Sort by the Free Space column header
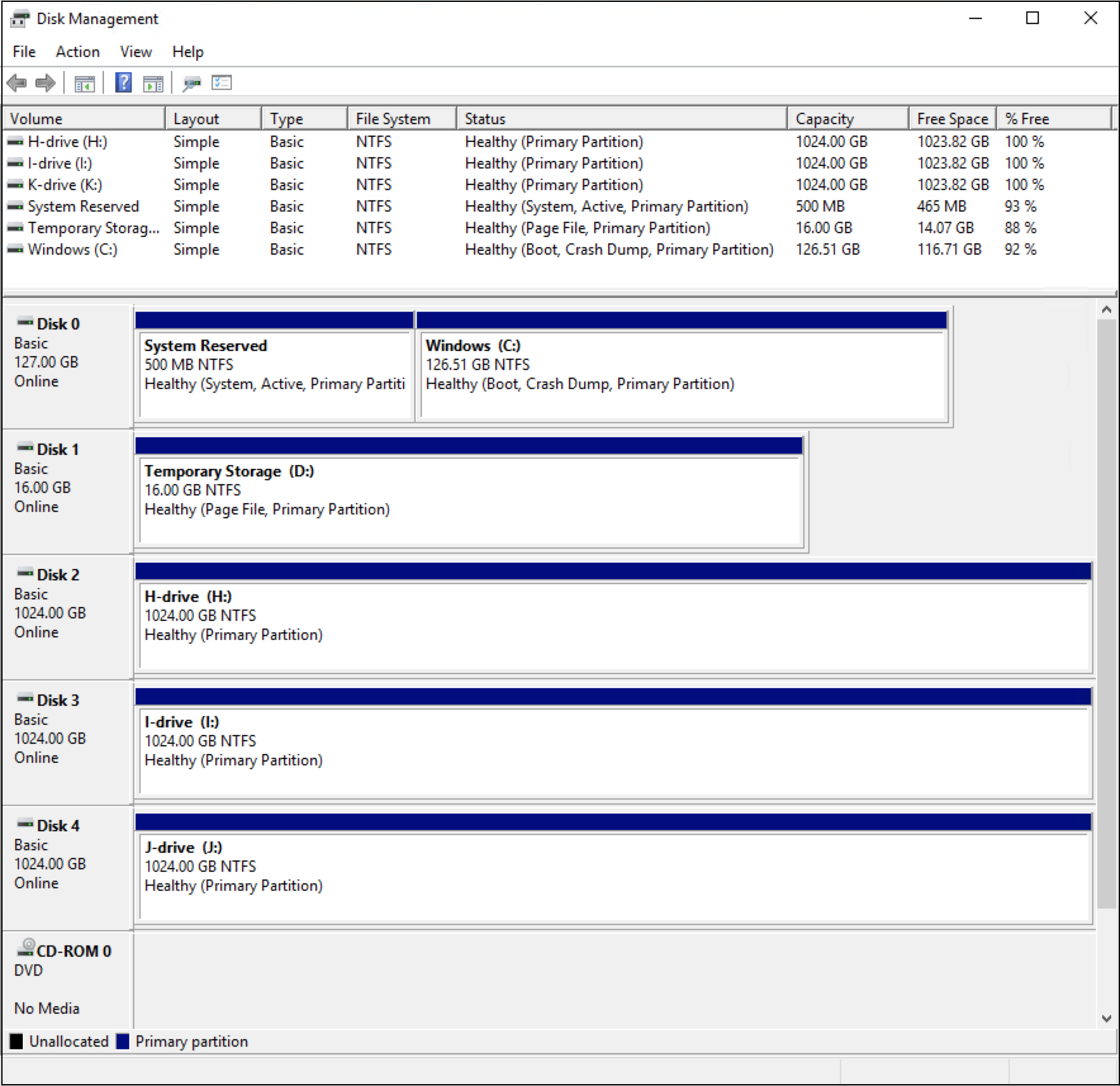Screen dimensions: 1120x1086 click(x=953, y=118)
